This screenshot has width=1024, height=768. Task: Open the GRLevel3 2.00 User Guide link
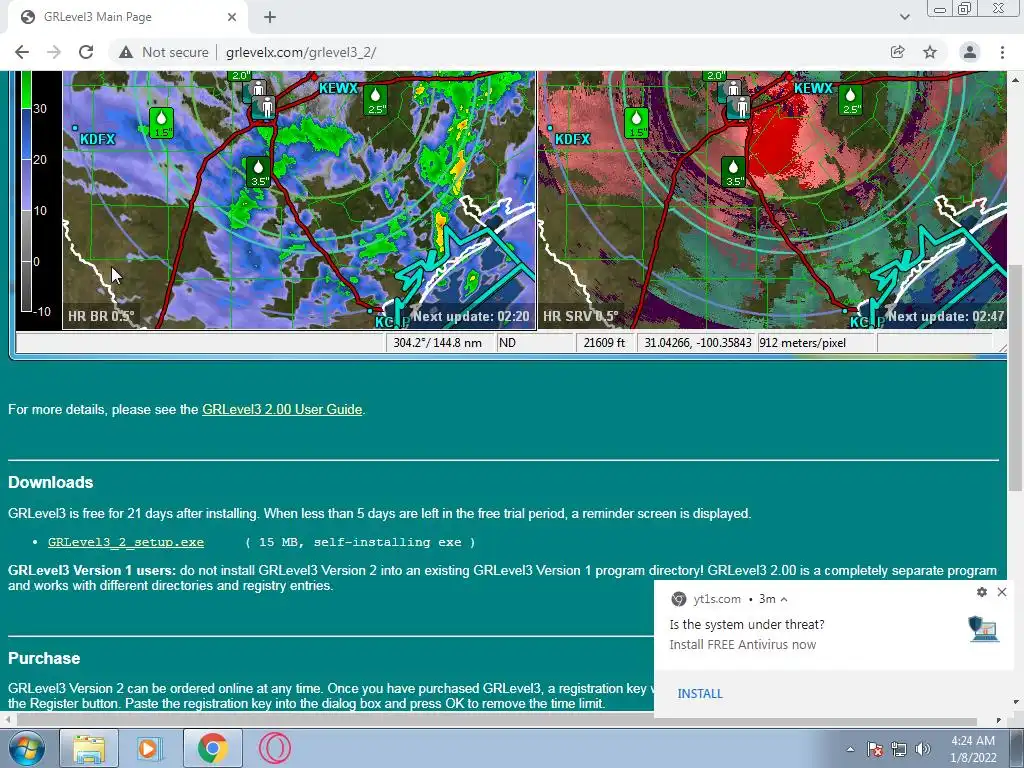[282, 409]
